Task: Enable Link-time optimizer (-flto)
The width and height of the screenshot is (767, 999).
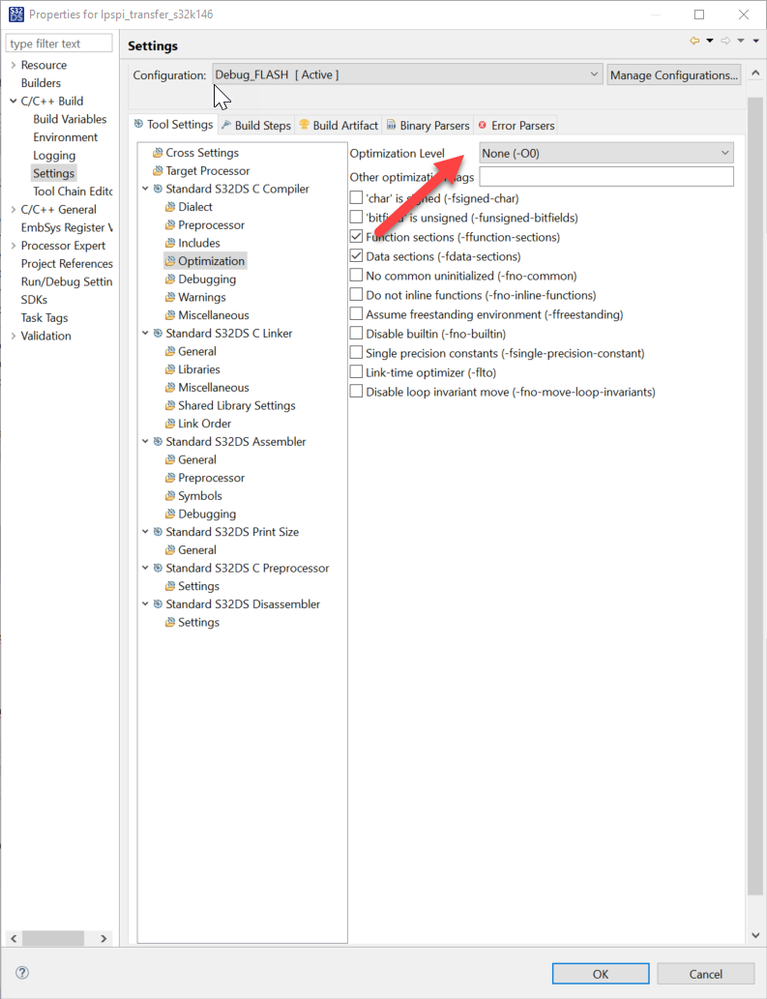Action: coord(356,372)
